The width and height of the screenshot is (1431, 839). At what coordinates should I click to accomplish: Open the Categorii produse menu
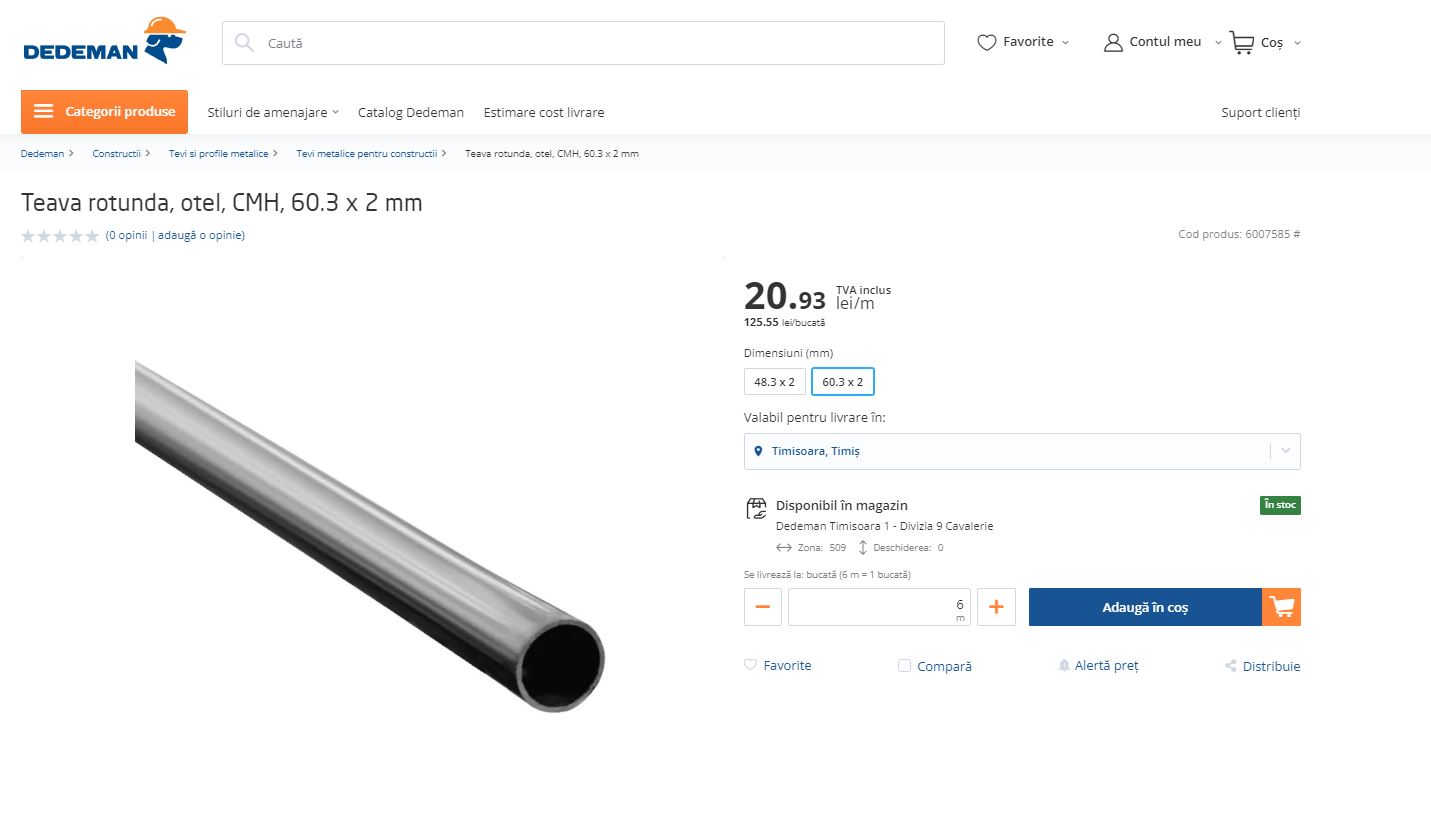pyautogui.click(x=104, y=112)
